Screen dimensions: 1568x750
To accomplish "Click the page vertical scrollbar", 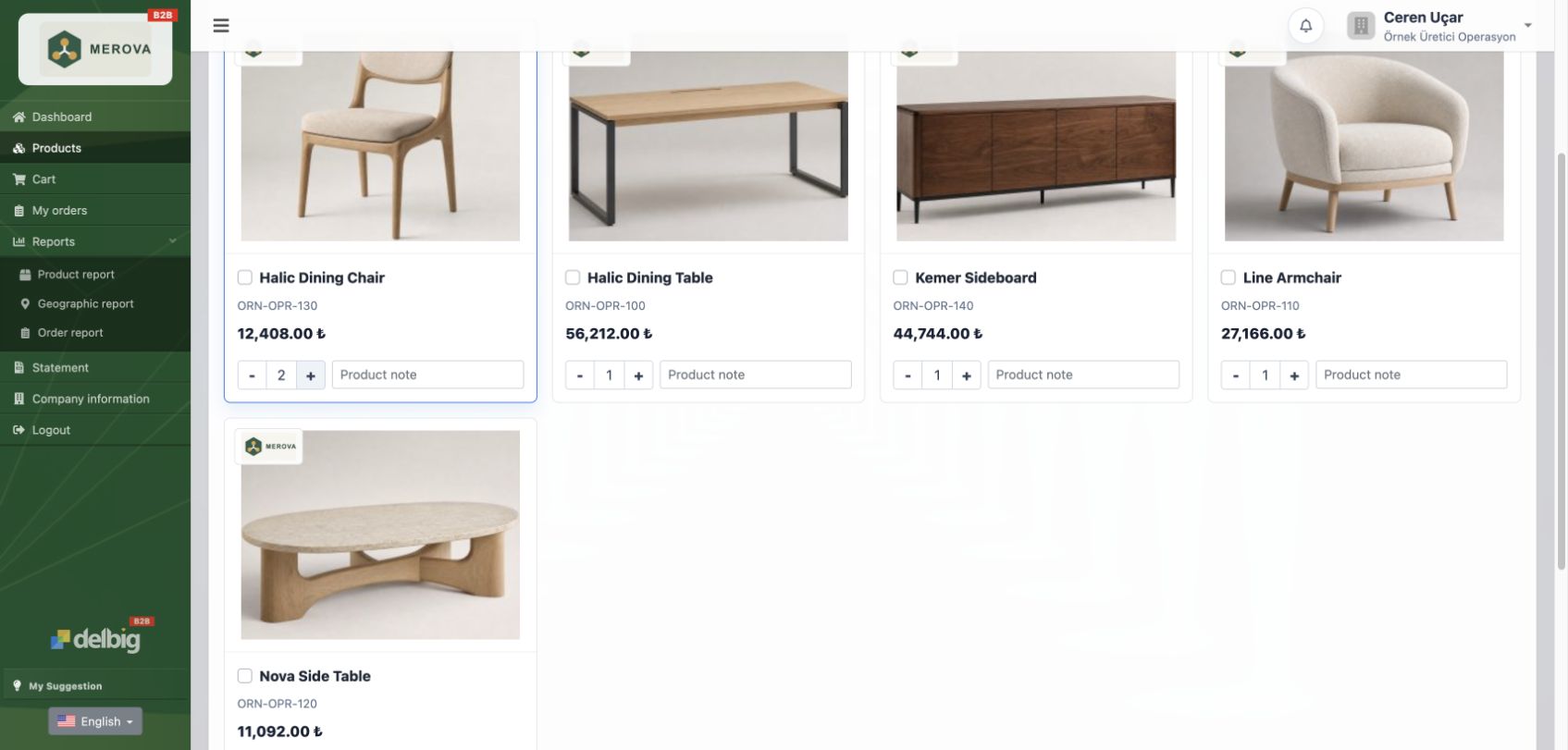I will tap(1562, 370).
